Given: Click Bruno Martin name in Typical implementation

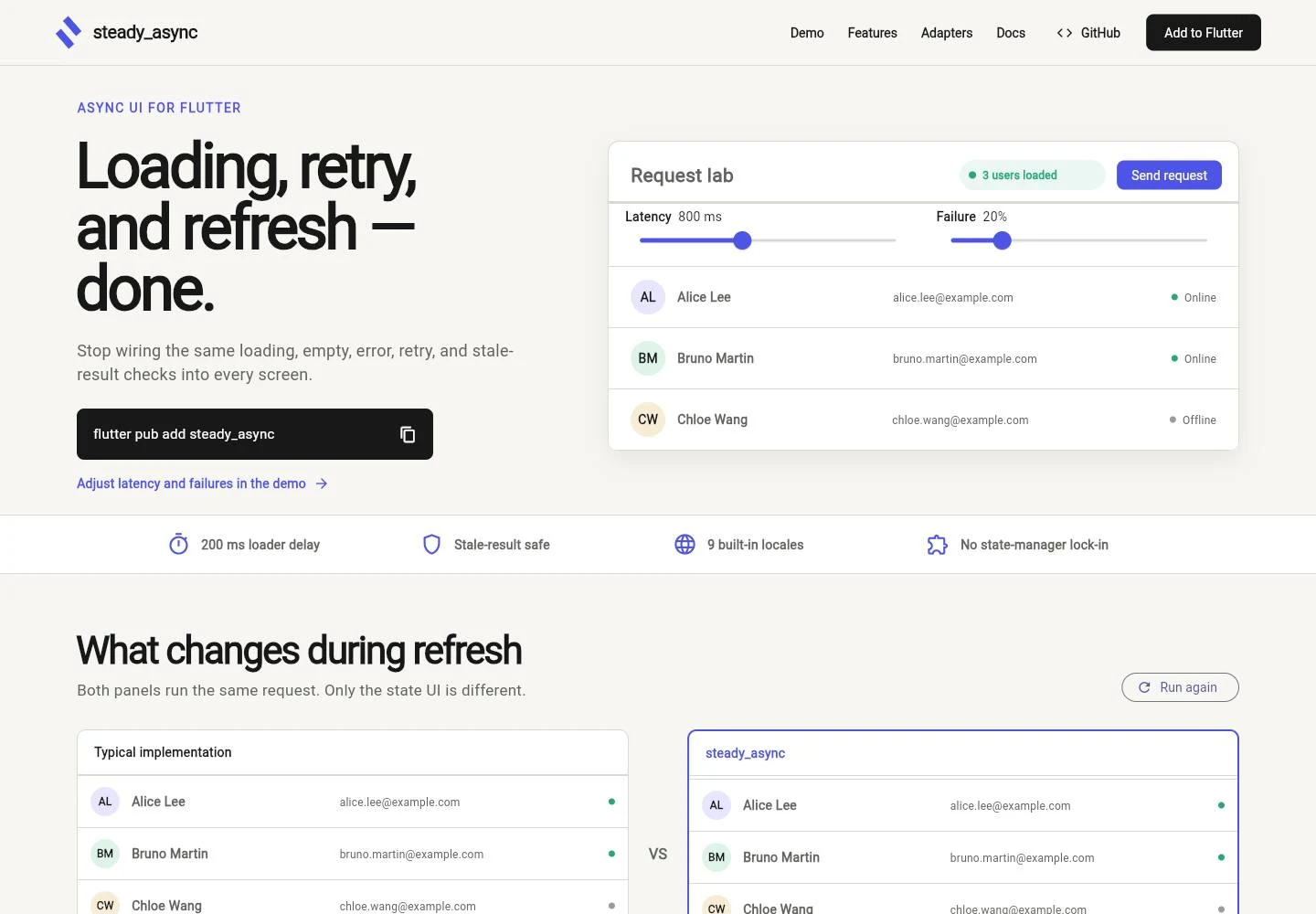Looking at the screenshot, I should 170,854.
